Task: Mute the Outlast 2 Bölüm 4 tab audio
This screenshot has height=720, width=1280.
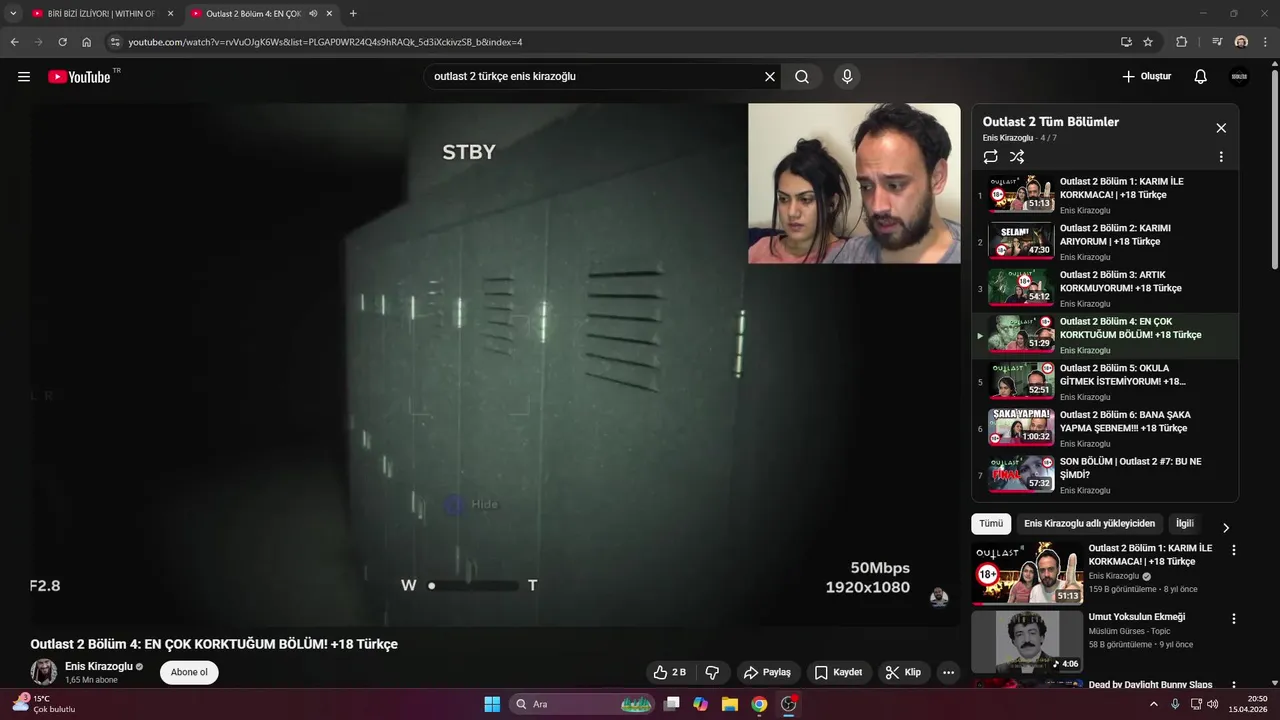Action: [314, 14]
